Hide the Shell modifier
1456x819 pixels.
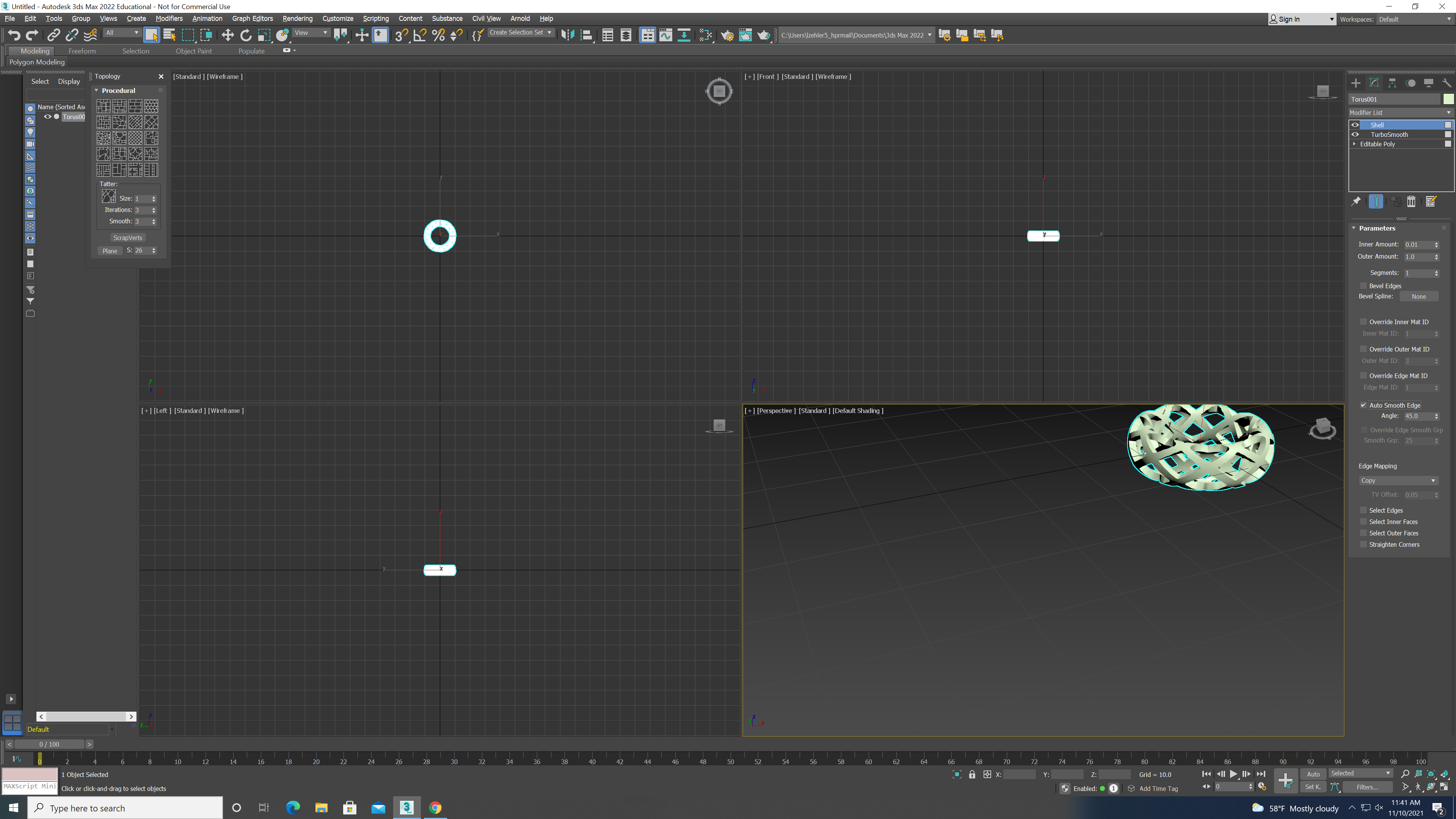[x=1355, y=124]
